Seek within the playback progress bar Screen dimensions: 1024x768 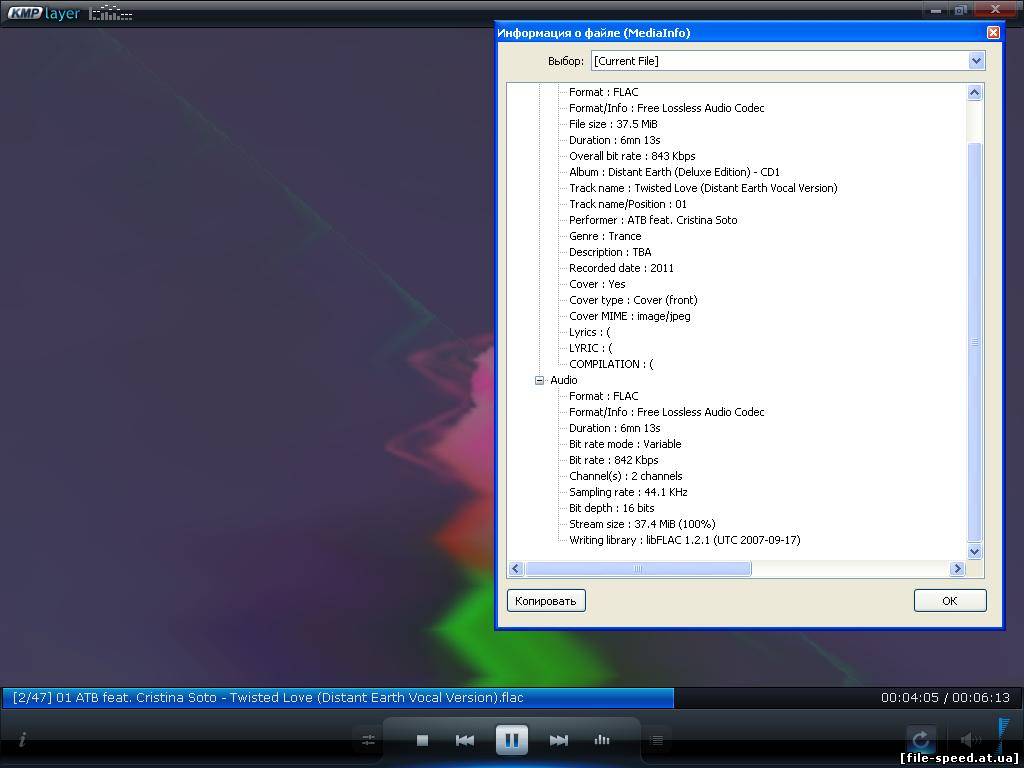pyautogui.click(x=400, y=697)
